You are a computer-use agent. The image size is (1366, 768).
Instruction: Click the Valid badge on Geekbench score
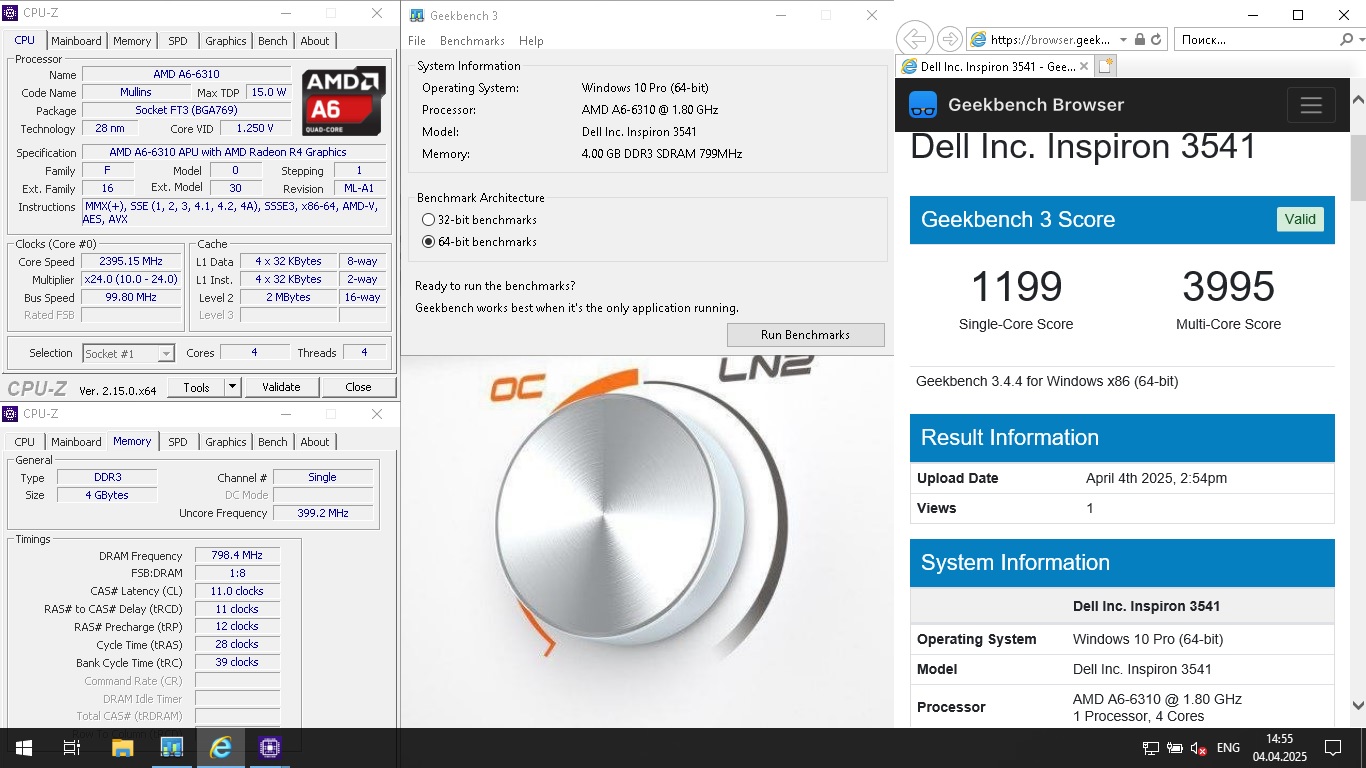point(1300,219)
